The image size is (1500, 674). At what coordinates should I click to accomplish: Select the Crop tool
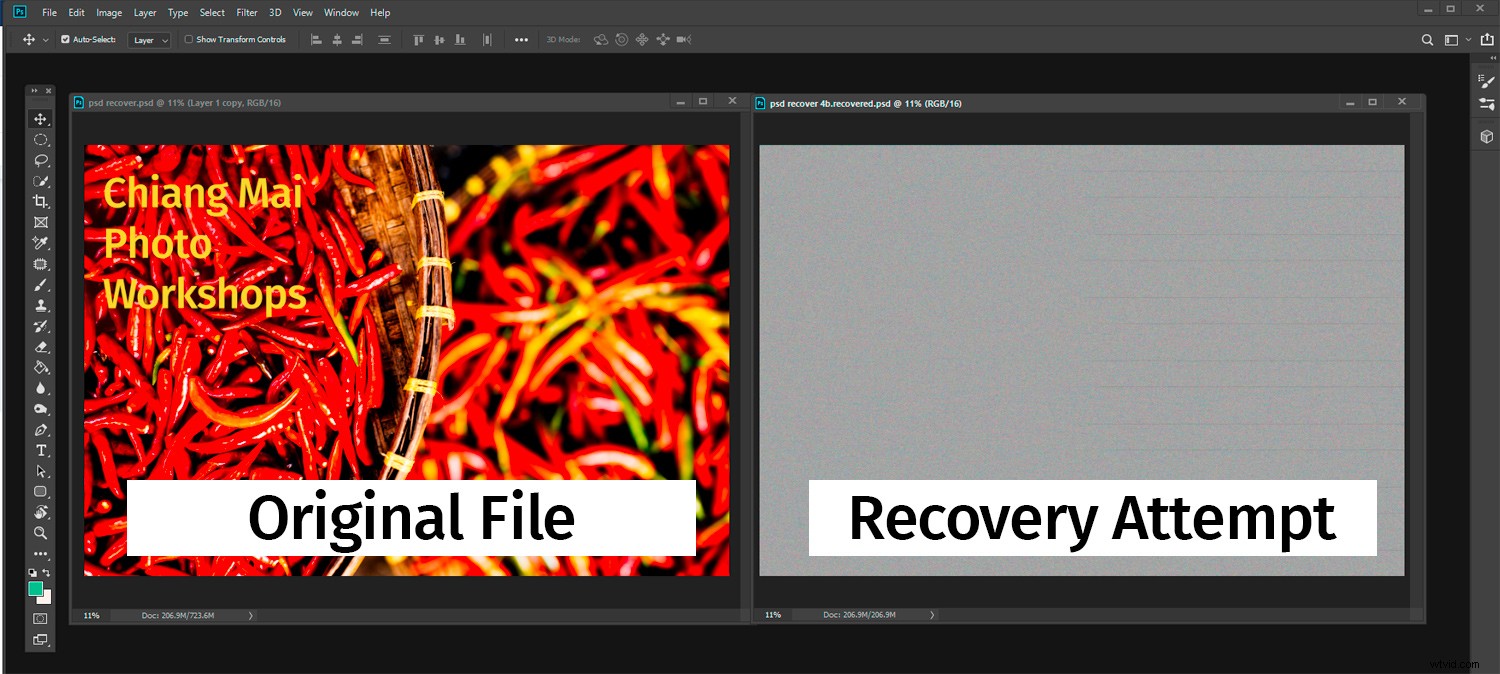tap(41, 201)
